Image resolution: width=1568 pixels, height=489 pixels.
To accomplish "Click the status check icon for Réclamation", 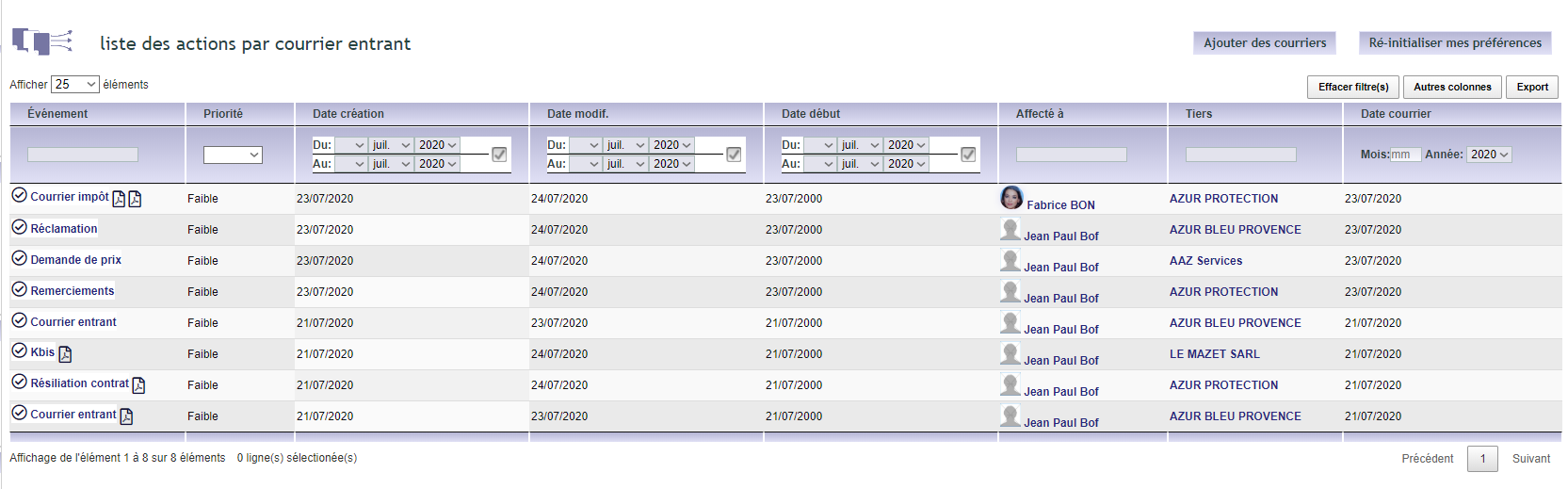I will tap(19, 227).
